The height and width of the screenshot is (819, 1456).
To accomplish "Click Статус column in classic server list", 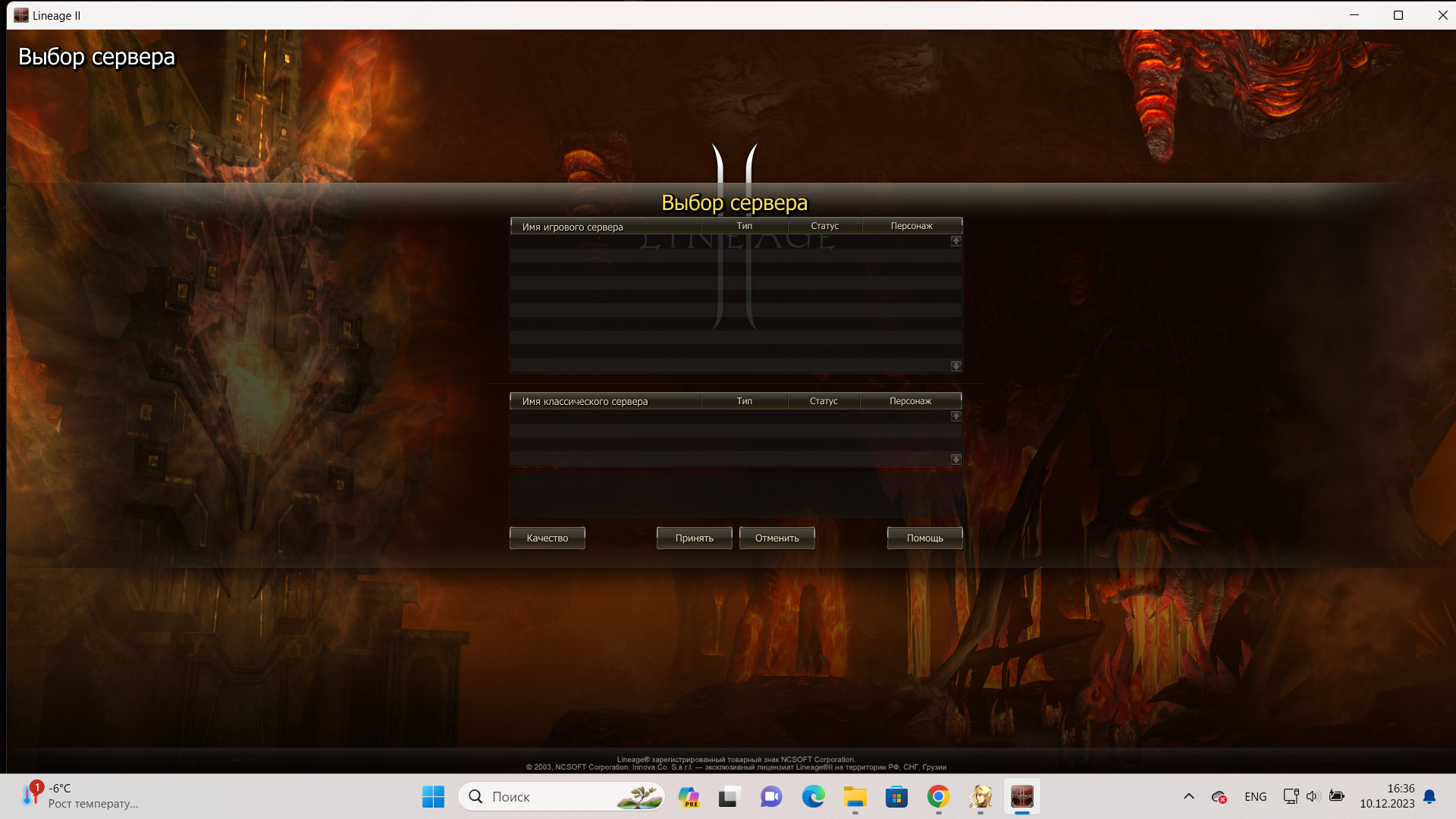I will coord(824,401).
